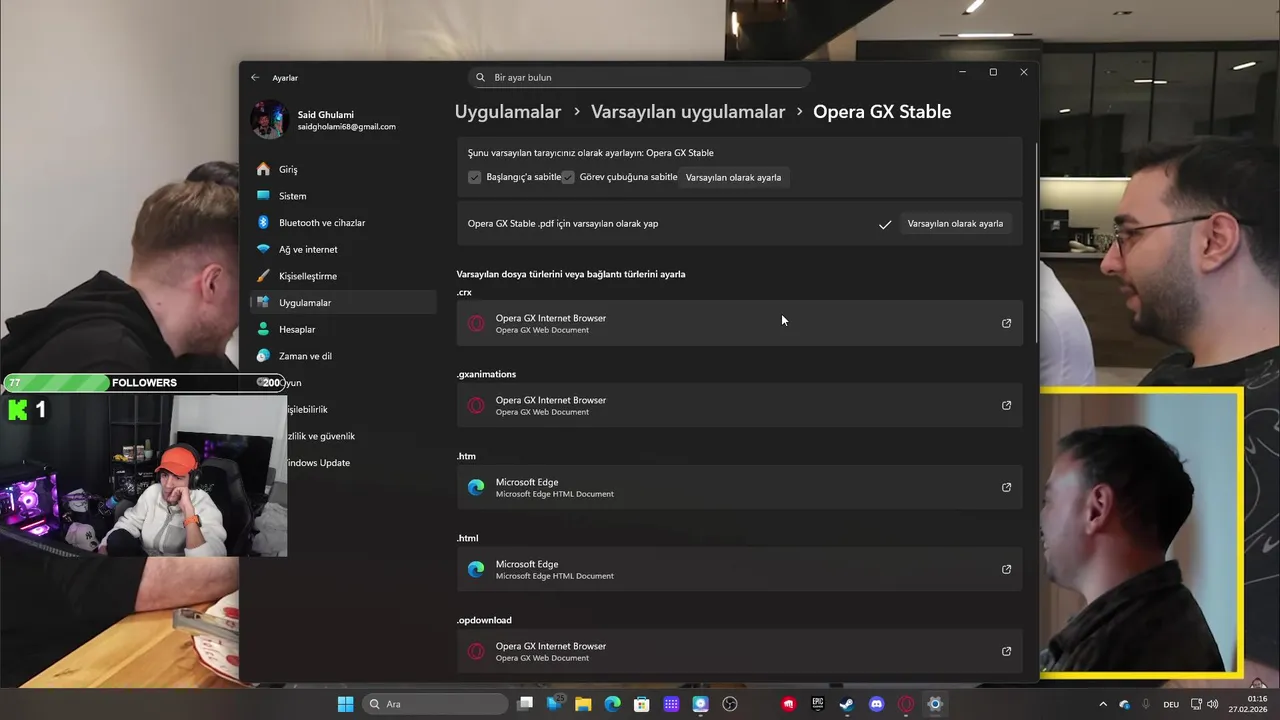1280x720 pixels.
Task: Open clock and date 01:16 panel
Action: click(x=1250, y=704)
